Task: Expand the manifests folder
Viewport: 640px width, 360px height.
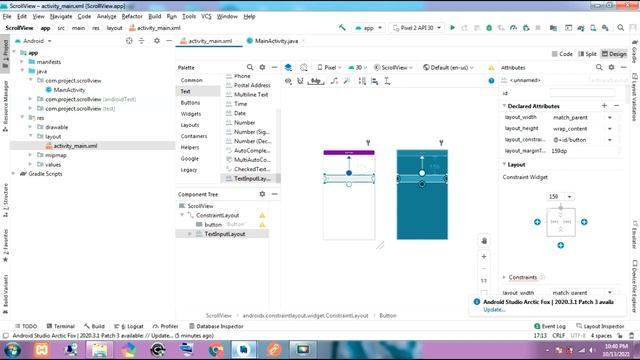Action: 22,62
